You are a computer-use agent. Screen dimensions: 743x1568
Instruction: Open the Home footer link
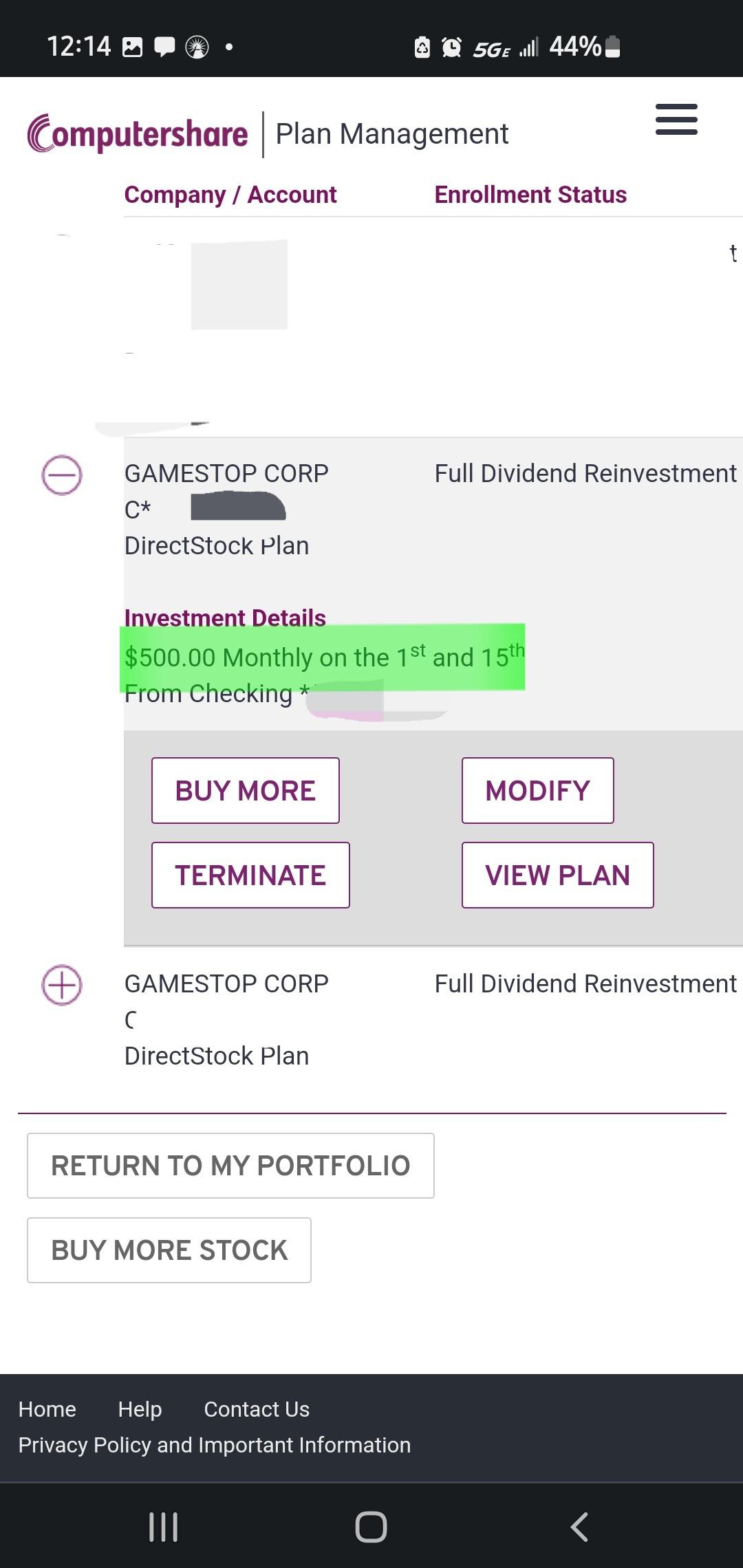click(47, 1409)
